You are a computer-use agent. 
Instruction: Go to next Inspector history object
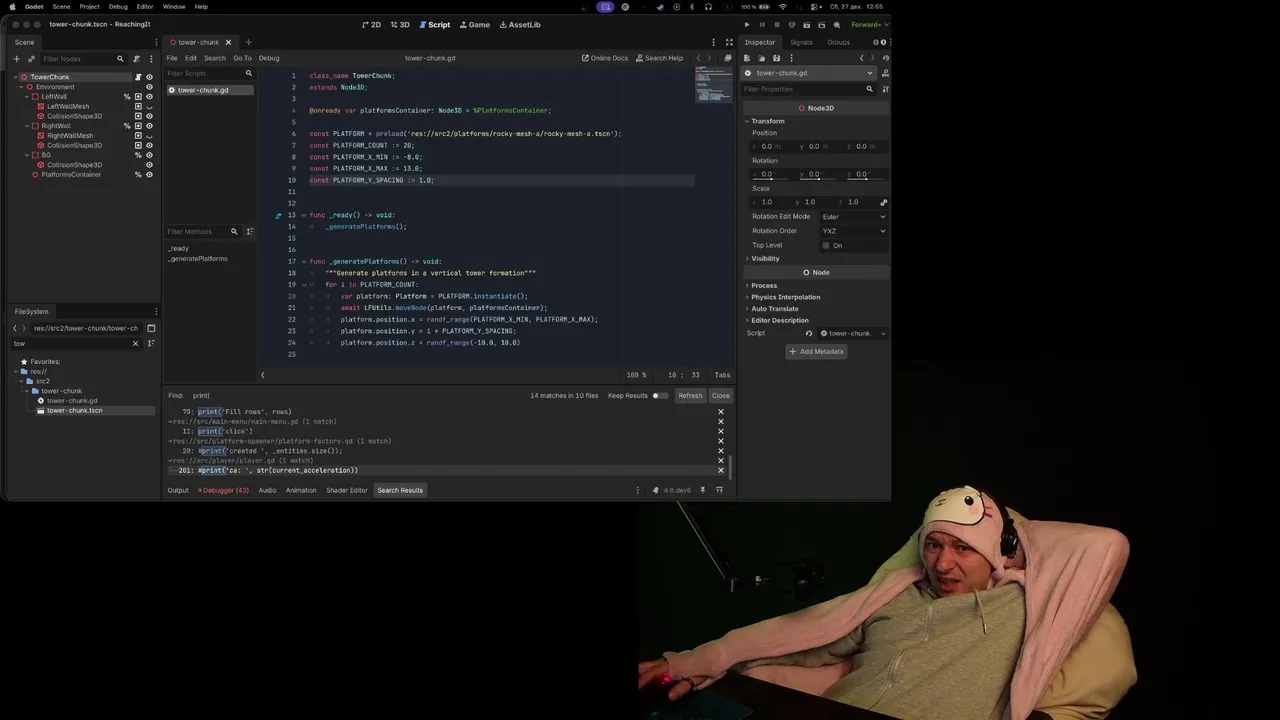click(873, 58)
